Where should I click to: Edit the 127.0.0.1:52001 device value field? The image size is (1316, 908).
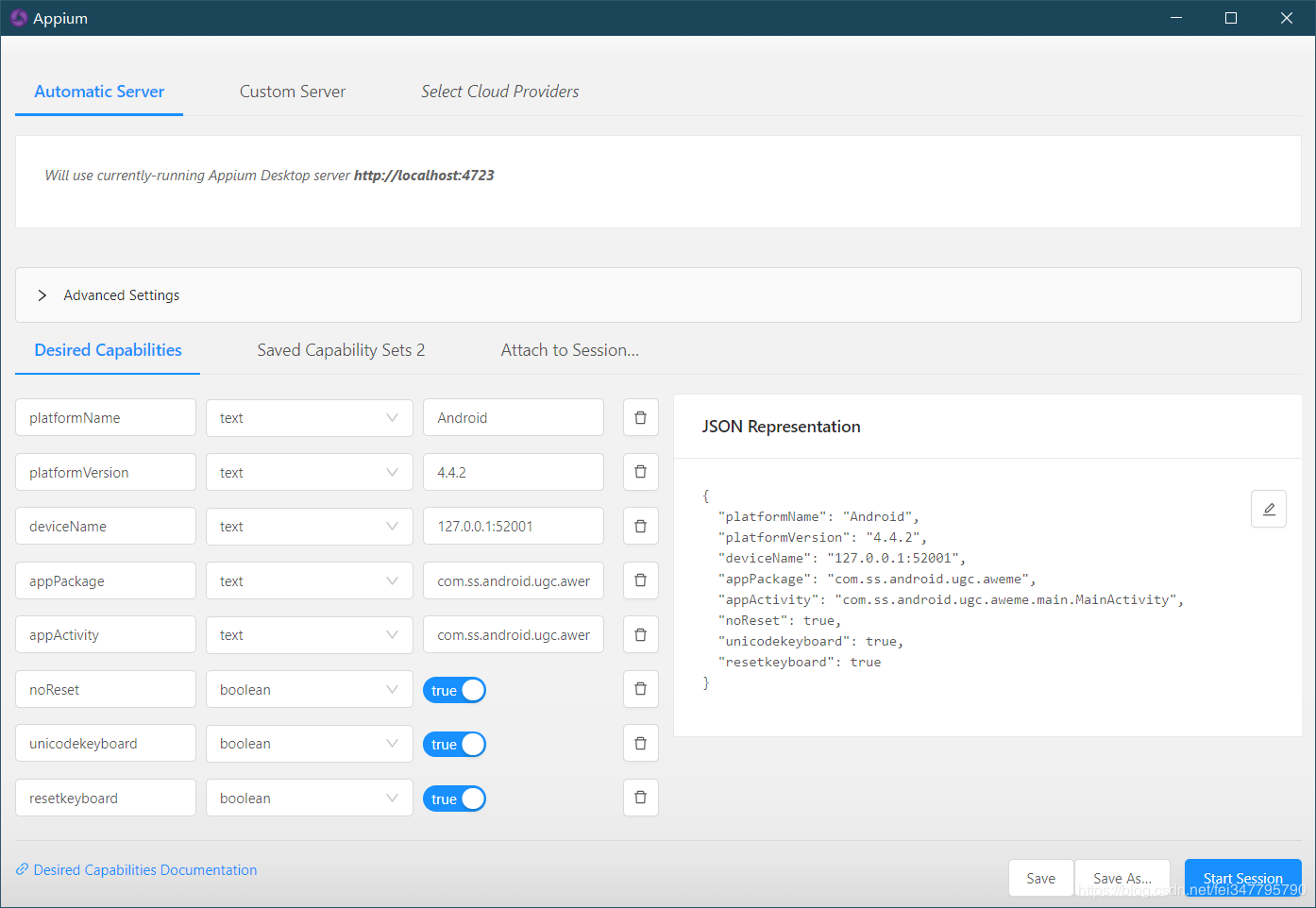click(x=514, y=526)
